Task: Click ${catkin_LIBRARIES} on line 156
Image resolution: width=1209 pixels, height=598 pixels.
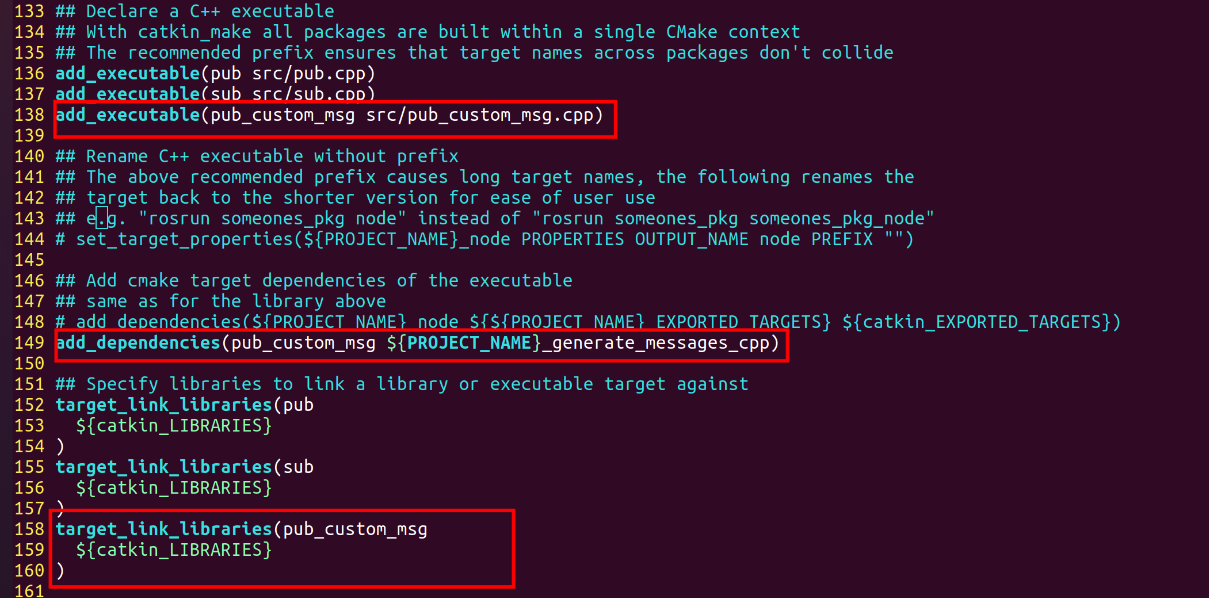Action: [x=173, y=488]
